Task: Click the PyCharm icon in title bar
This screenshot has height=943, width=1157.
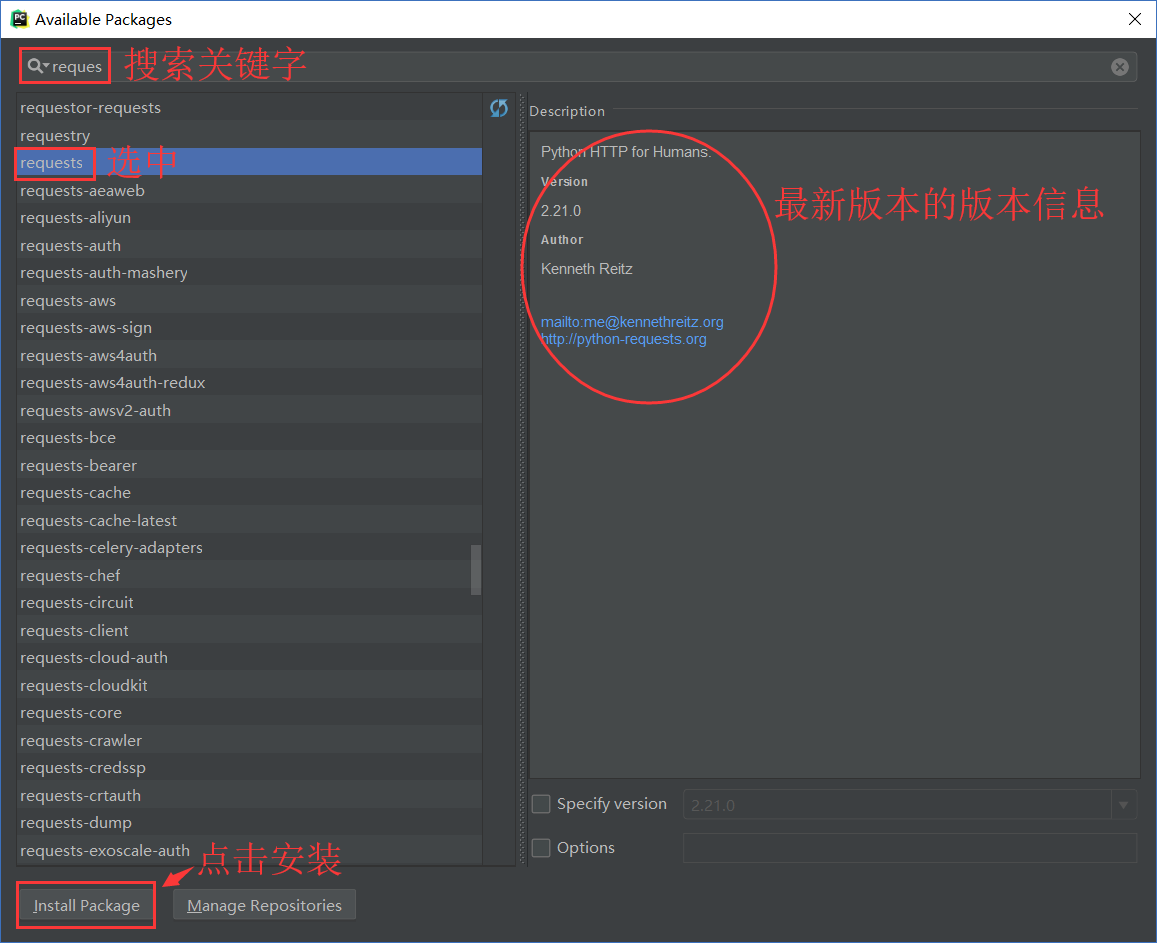Action: pos(19,19)
